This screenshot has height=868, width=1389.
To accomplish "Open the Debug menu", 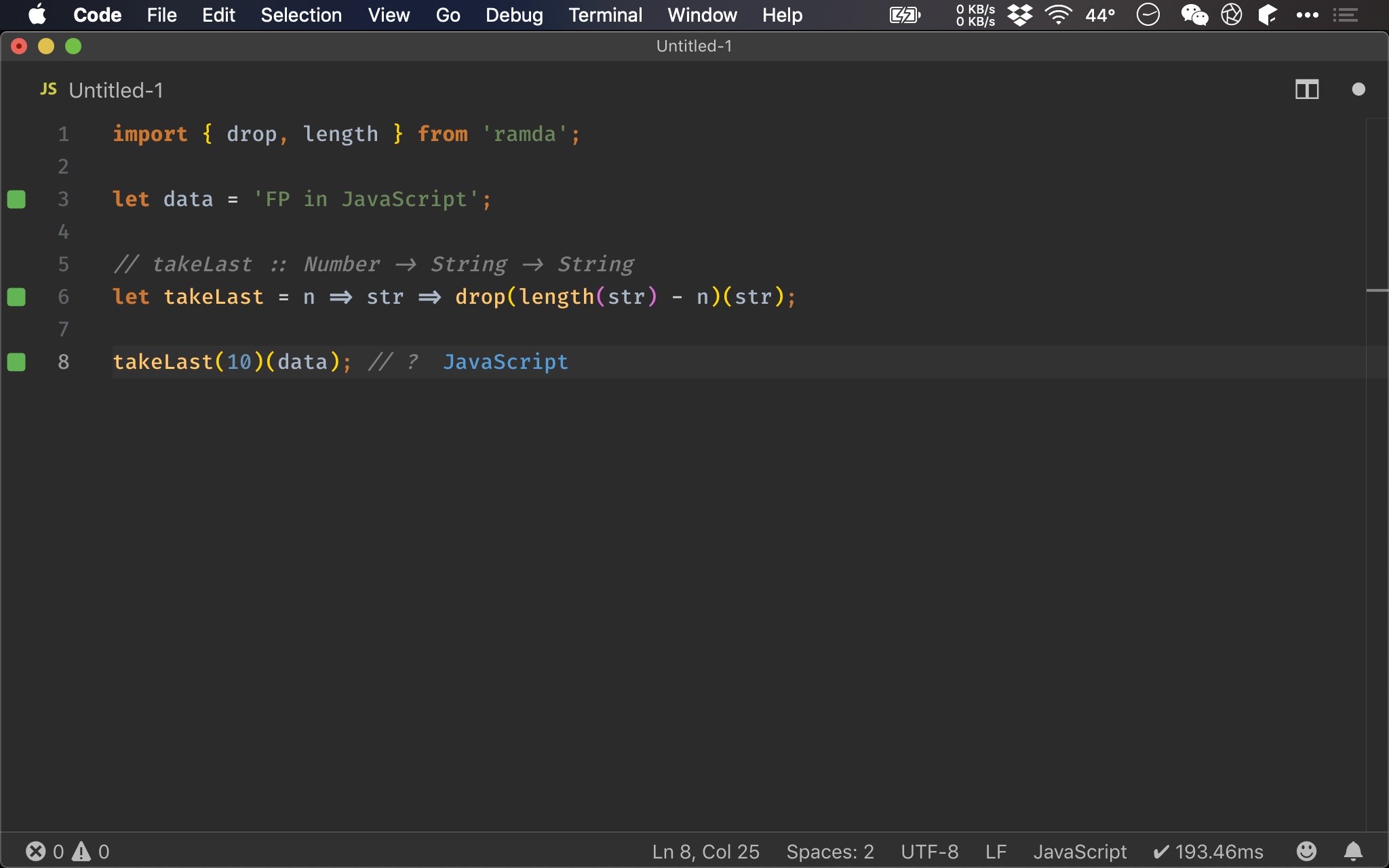I will click(514, 15).
